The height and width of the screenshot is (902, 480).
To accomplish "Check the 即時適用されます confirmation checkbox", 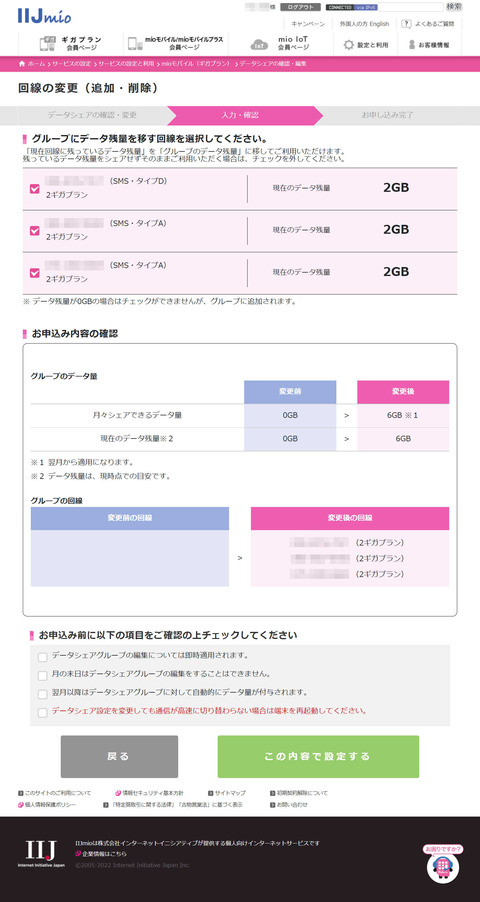I will (x=43, y=658).
